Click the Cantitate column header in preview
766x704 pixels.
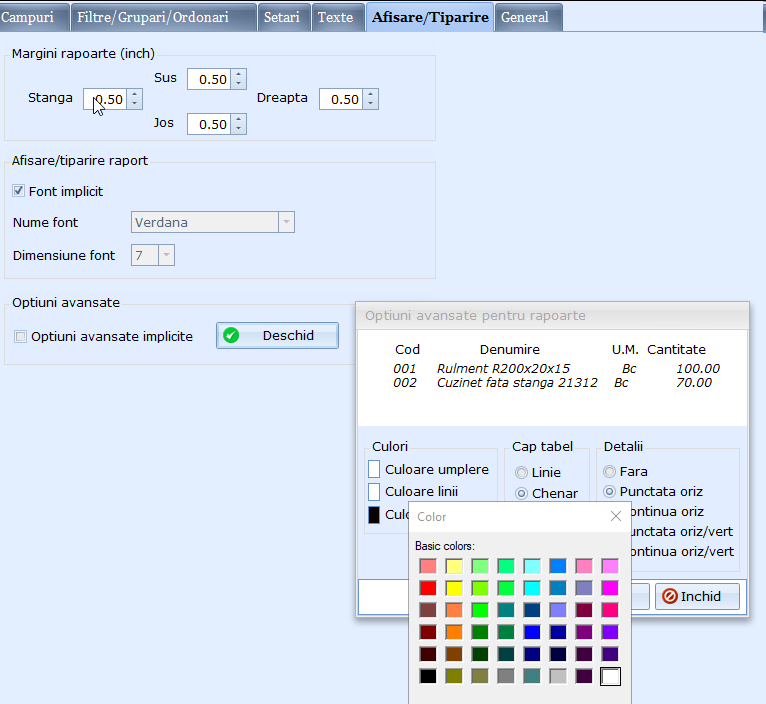tap(676, 349)
